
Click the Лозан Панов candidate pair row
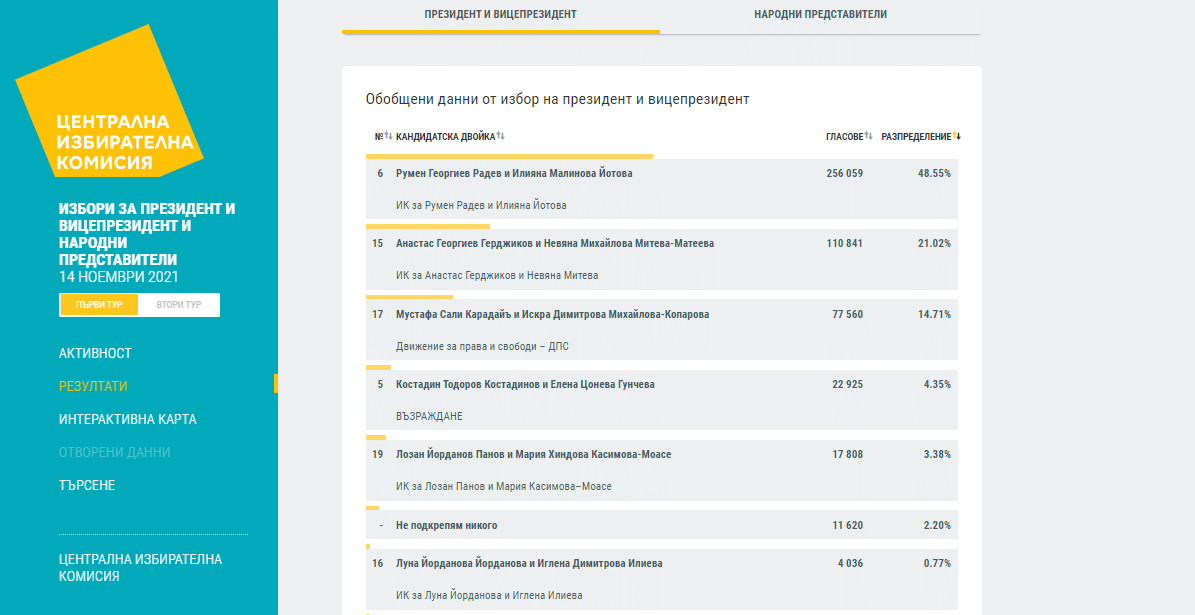tap(660, 469)
